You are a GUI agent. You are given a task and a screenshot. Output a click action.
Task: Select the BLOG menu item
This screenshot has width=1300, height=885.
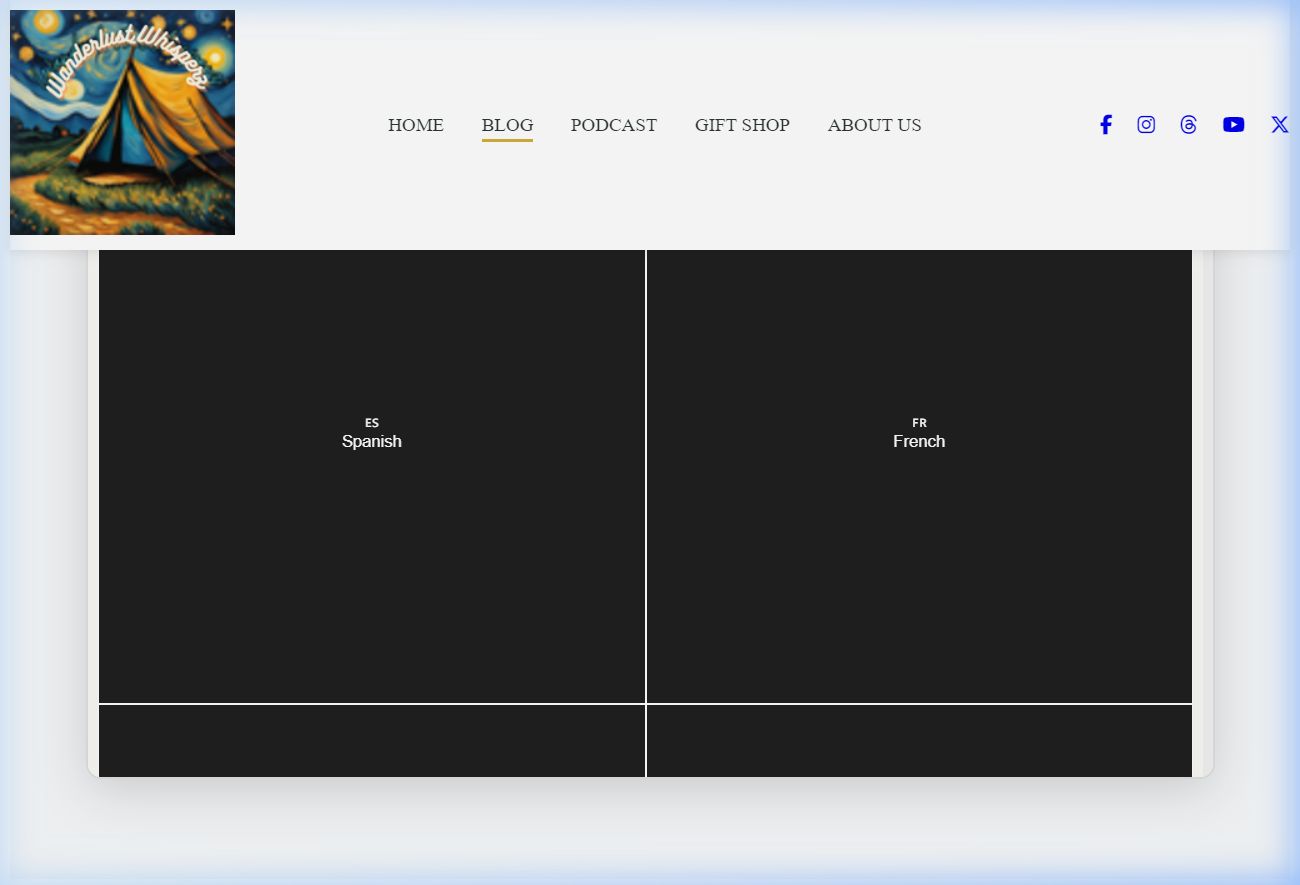pyautogui.click(x=507, y=125)
